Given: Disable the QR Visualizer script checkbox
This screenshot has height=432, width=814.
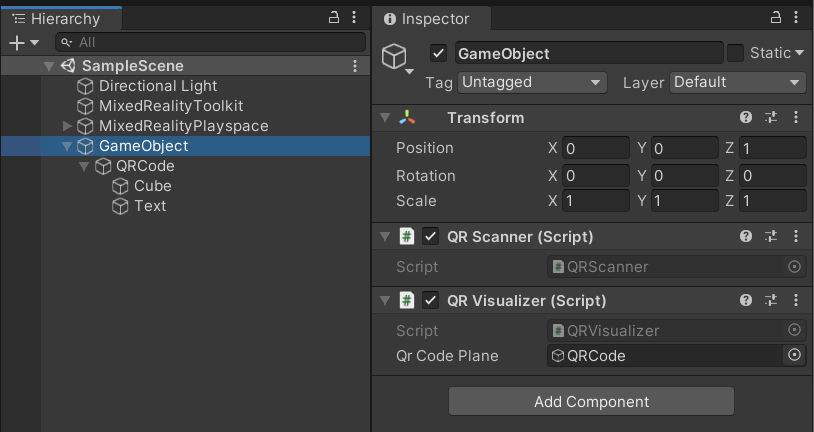Looking at the screenshot, I should point(430,300).
